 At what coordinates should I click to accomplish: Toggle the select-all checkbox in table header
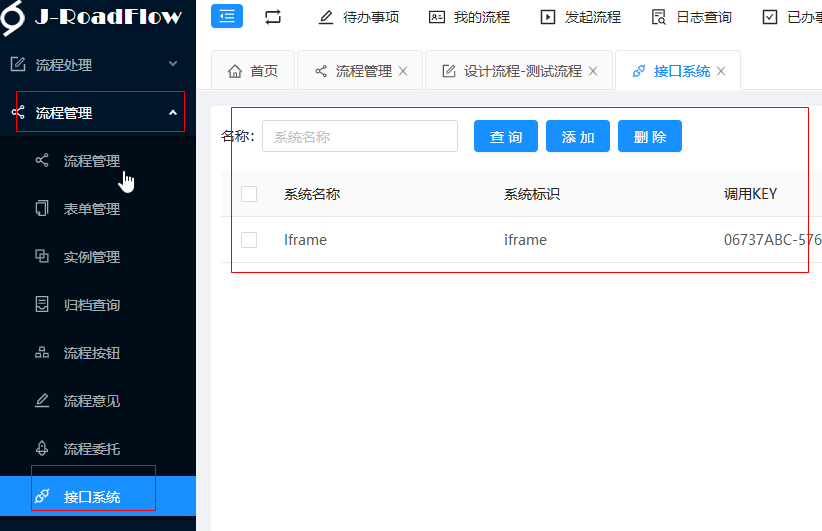click(x=249, y=194)
